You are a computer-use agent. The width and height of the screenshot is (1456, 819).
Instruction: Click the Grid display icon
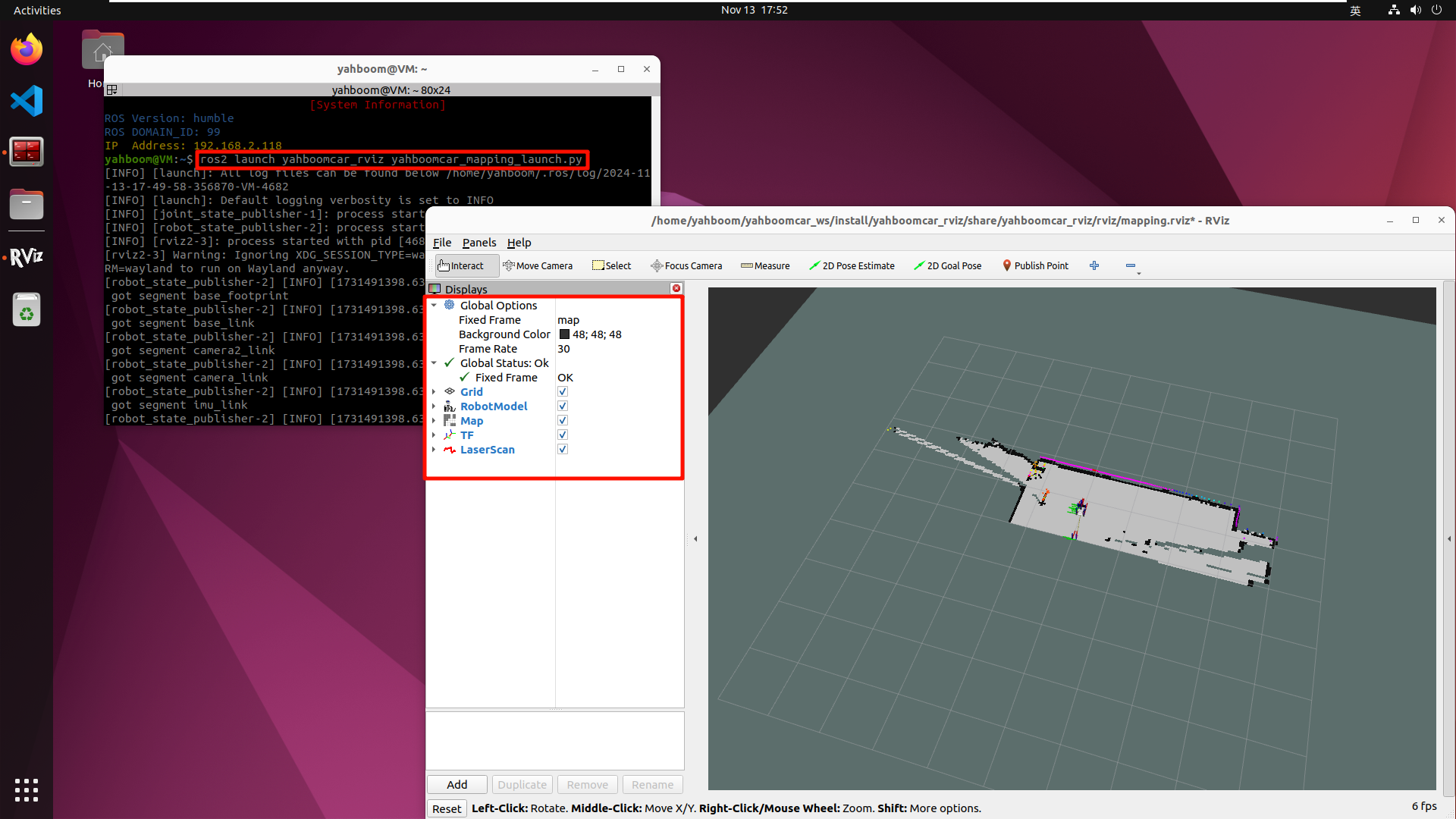click(450, 391)
